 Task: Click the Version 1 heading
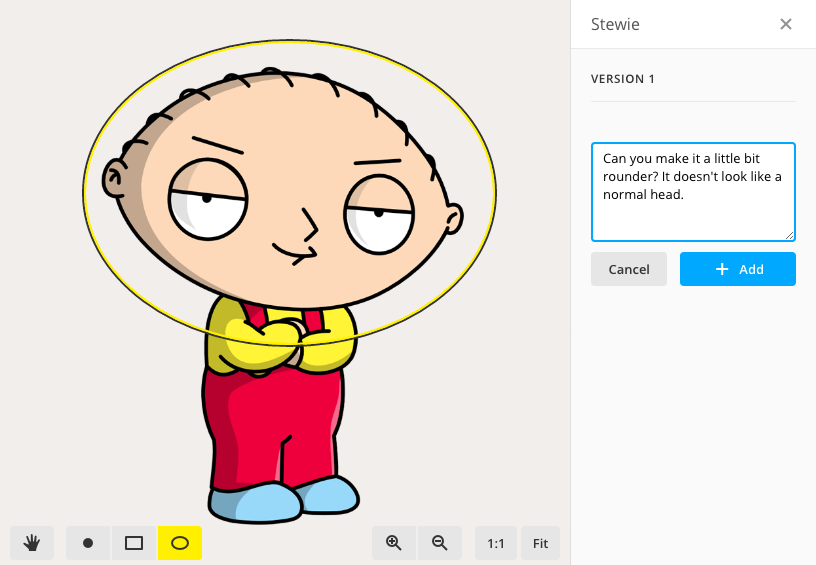[622, 79]
